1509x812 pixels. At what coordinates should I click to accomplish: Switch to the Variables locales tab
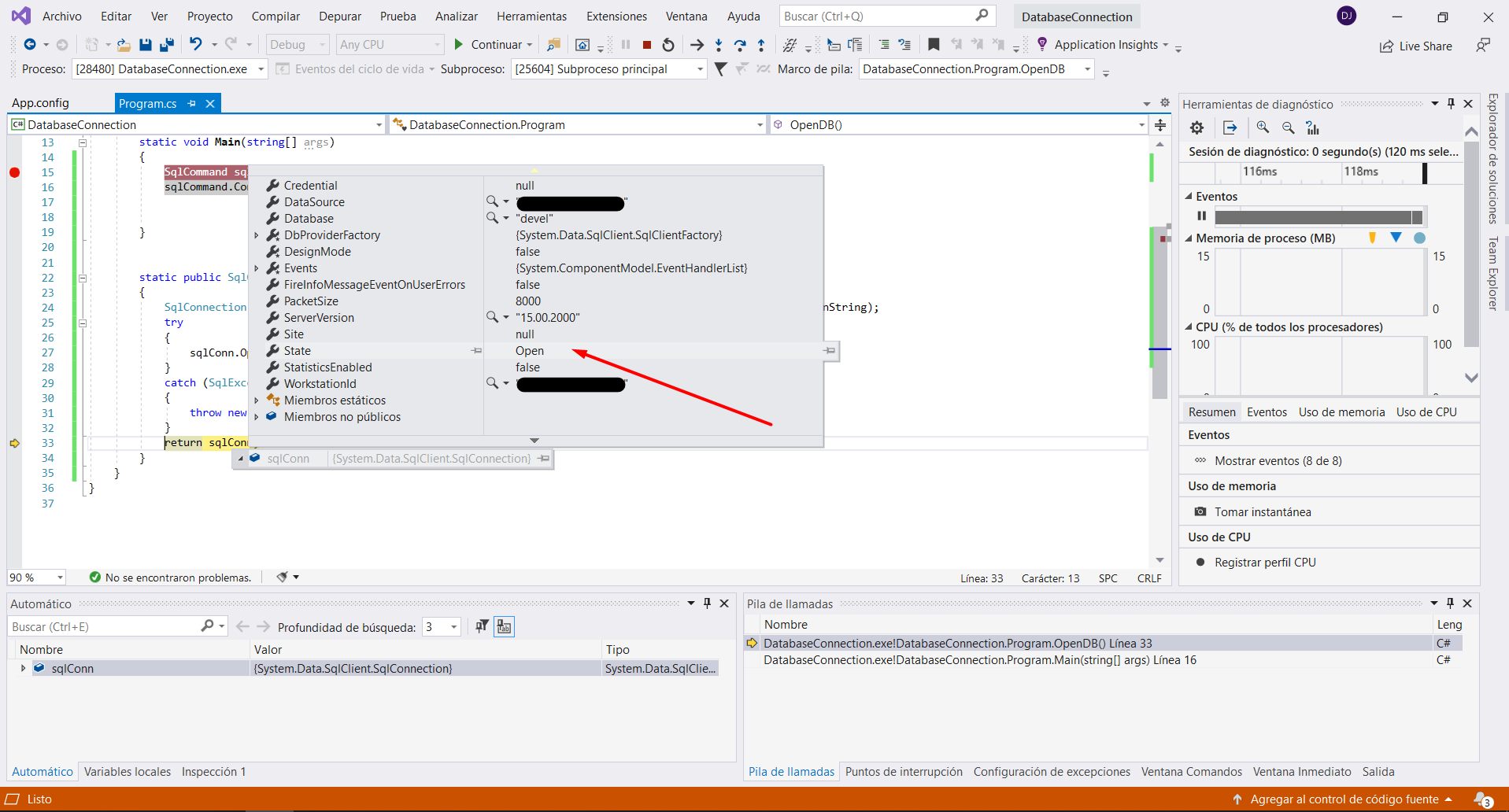[128, 772]
